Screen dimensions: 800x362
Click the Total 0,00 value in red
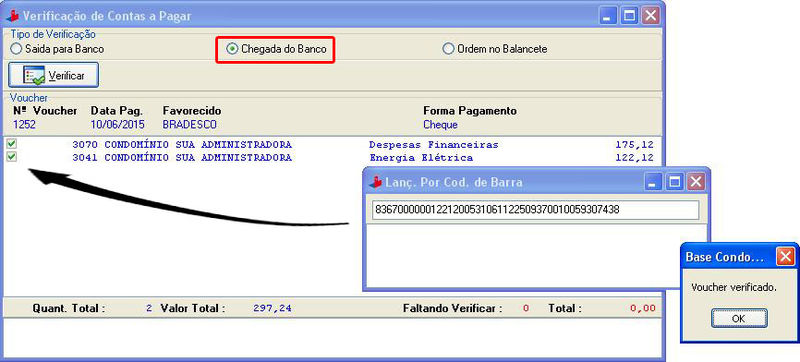tap(643, 308)
